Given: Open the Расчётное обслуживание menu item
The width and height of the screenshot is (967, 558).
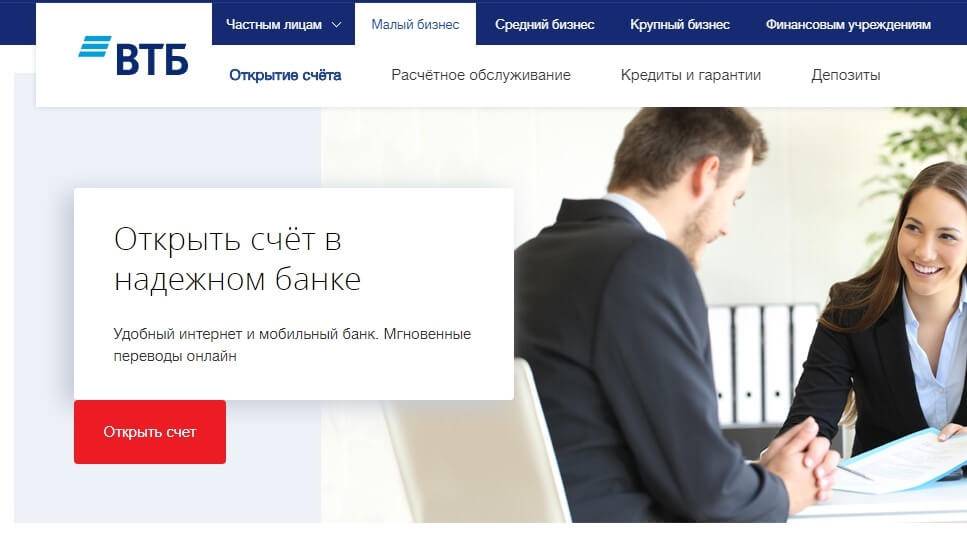Looking at the screenshot, I should pos(481,75).
